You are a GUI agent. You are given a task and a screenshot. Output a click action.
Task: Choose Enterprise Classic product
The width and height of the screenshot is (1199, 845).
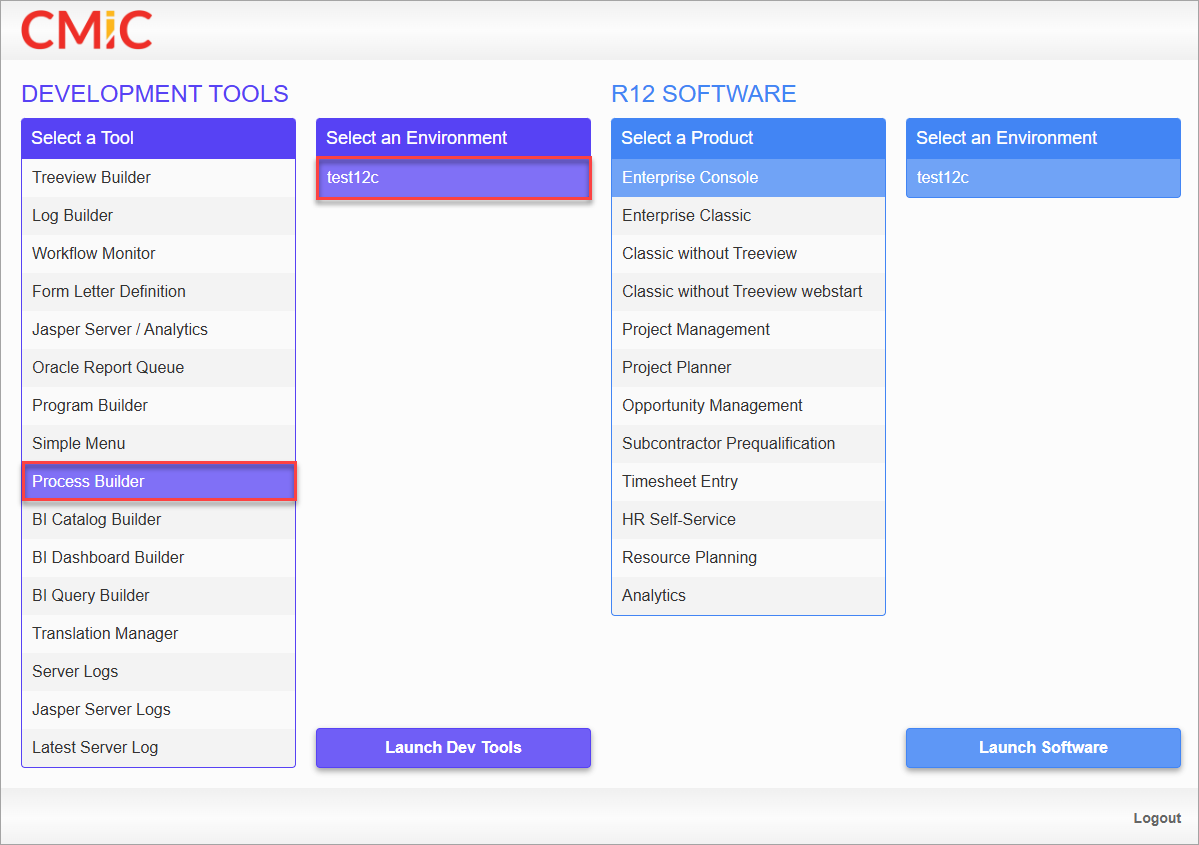(749, 216)
